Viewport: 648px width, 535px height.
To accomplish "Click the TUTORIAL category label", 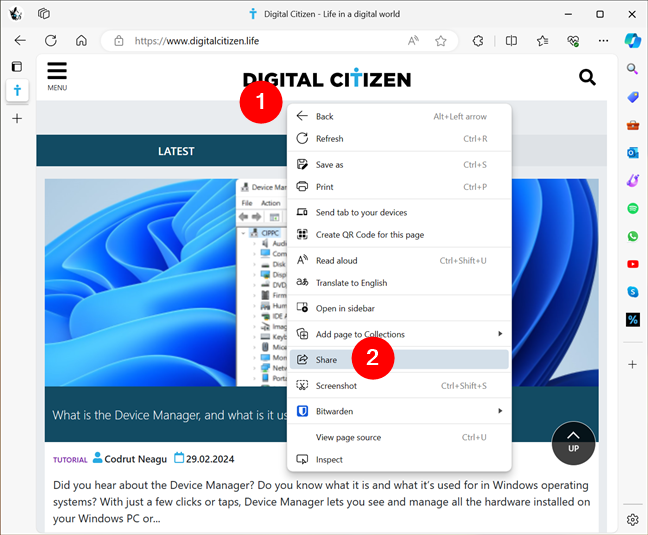I will tap(70, 460).
